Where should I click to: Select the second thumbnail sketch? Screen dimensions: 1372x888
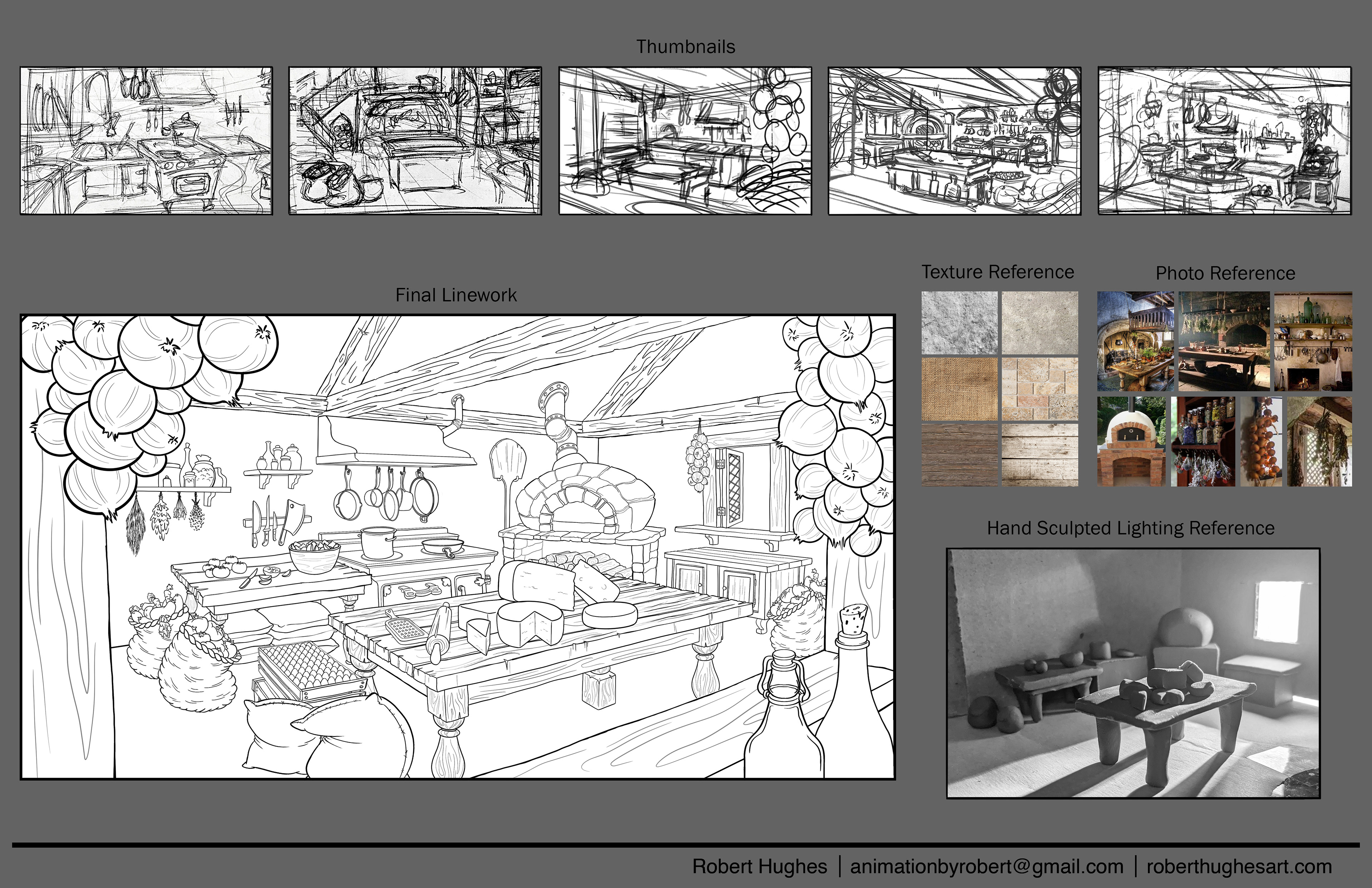[x=414, y=141]
